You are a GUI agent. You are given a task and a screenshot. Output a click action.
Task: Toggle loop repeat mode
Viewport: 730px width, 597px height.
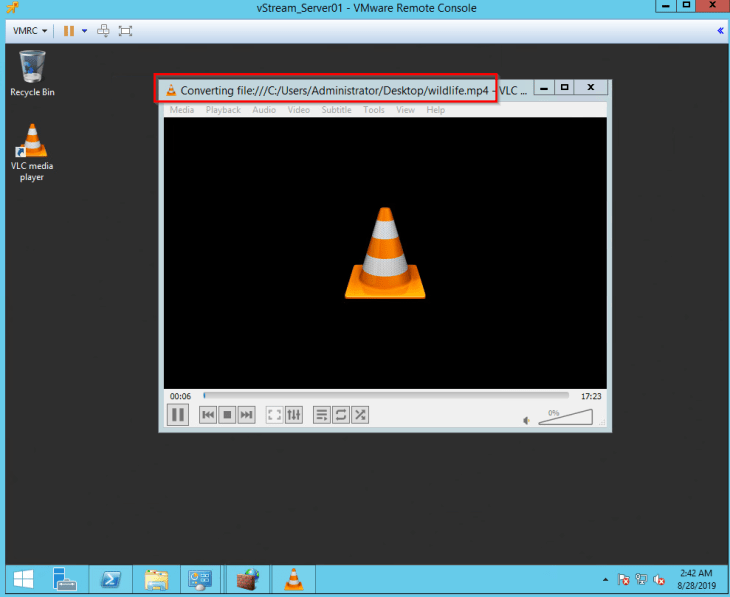point(341,414)
